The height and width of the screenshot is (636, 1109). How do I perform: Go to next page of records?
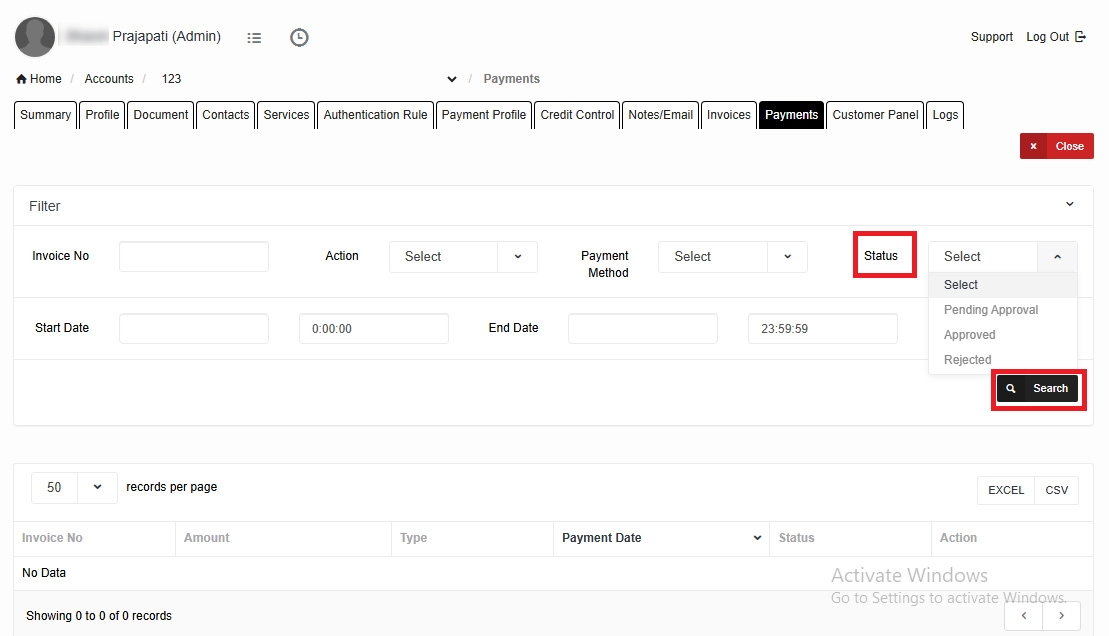click(x=1061, y=616)
